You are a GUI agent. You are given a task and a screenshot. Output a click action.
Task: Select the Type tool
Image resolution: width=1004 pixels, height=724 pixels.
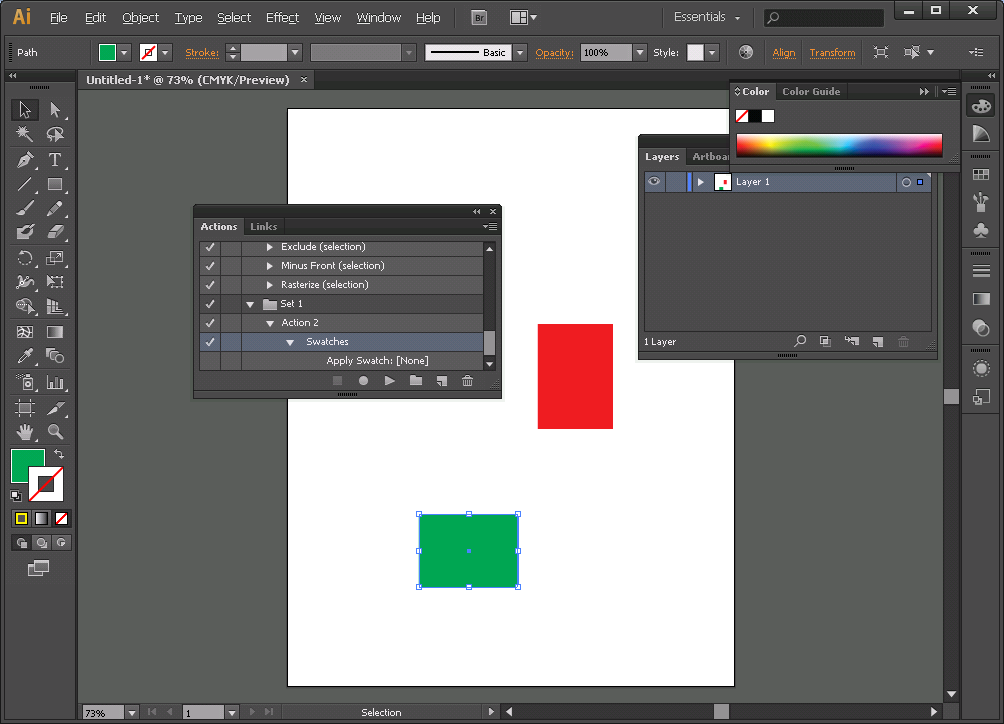[55, 160]
